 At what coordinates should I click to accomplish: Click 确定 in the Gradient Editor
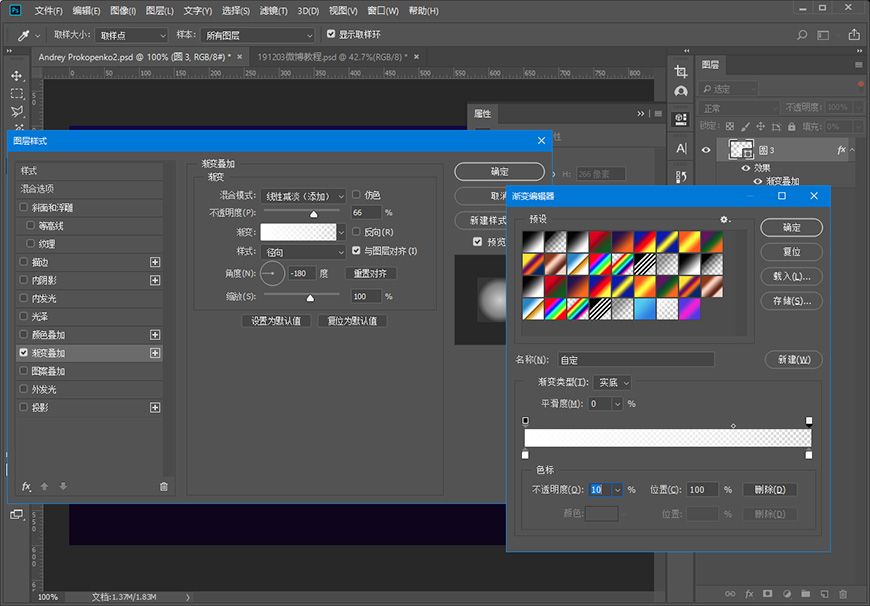coord(791,228)
